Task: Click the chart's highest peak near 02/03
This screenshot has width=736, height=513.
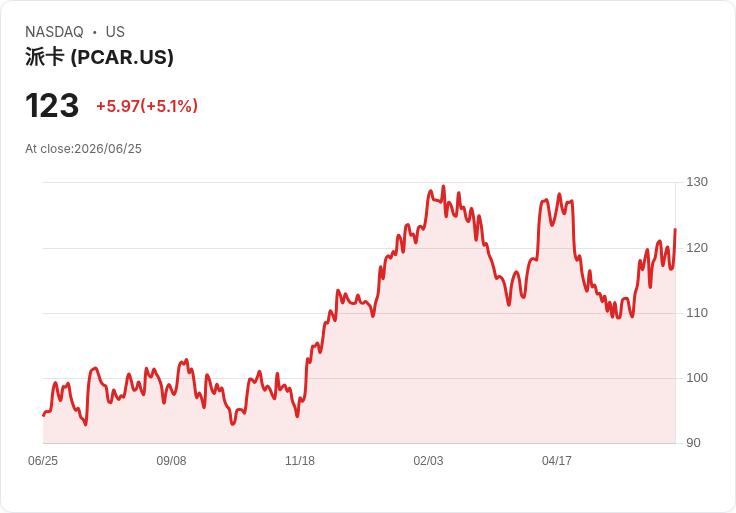Action: (444, 186)
